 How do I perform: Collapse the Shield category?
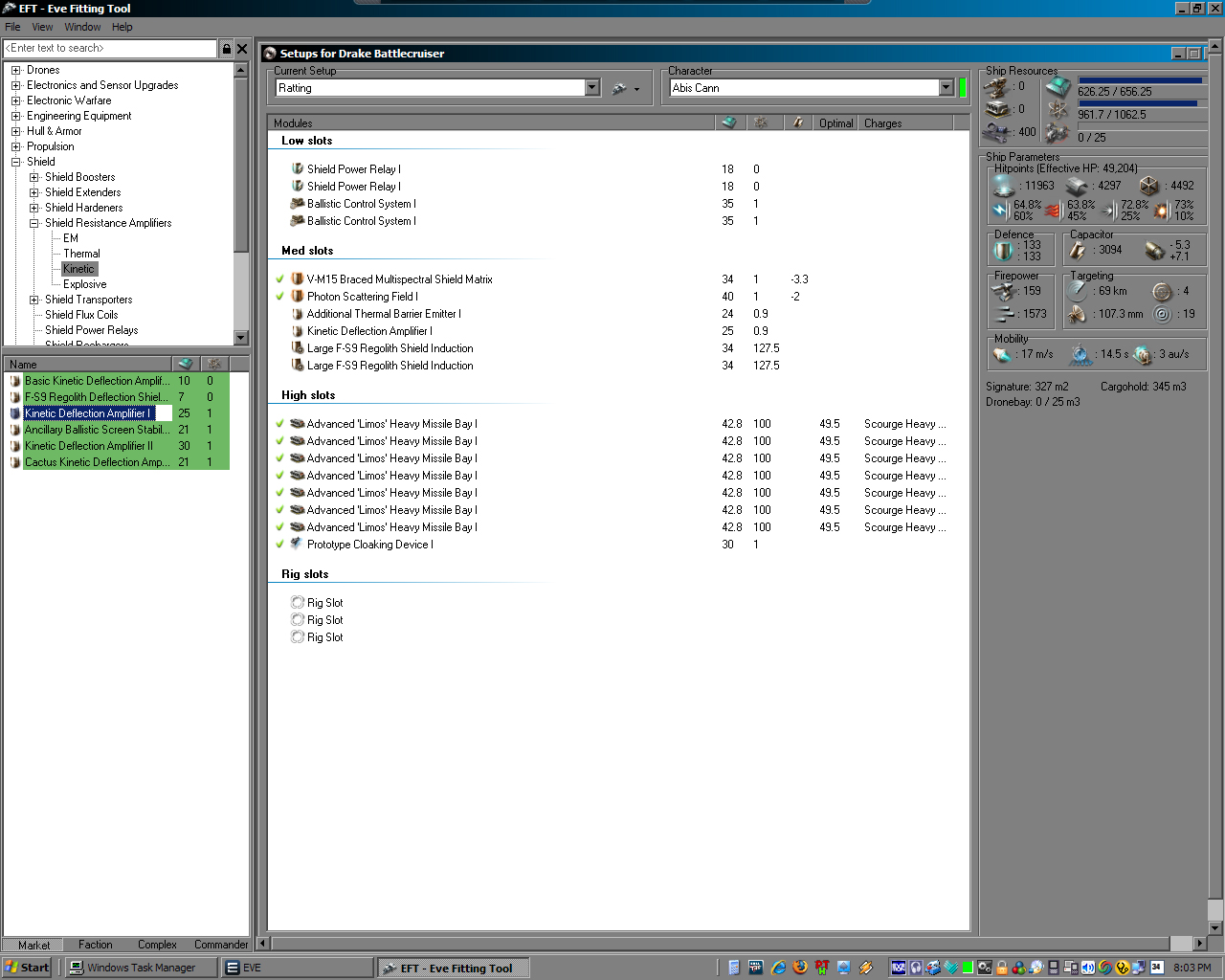click(16, 162)
